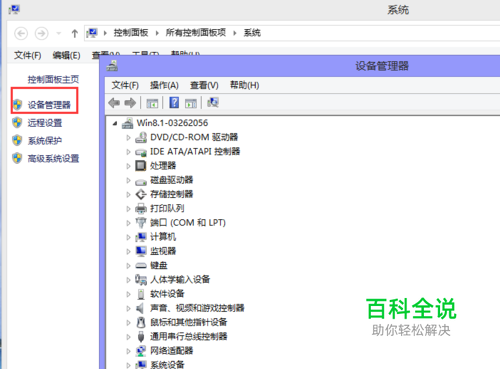Click the action pane toolbar icon
500x369 pixels.
click(x=191, y=103)
